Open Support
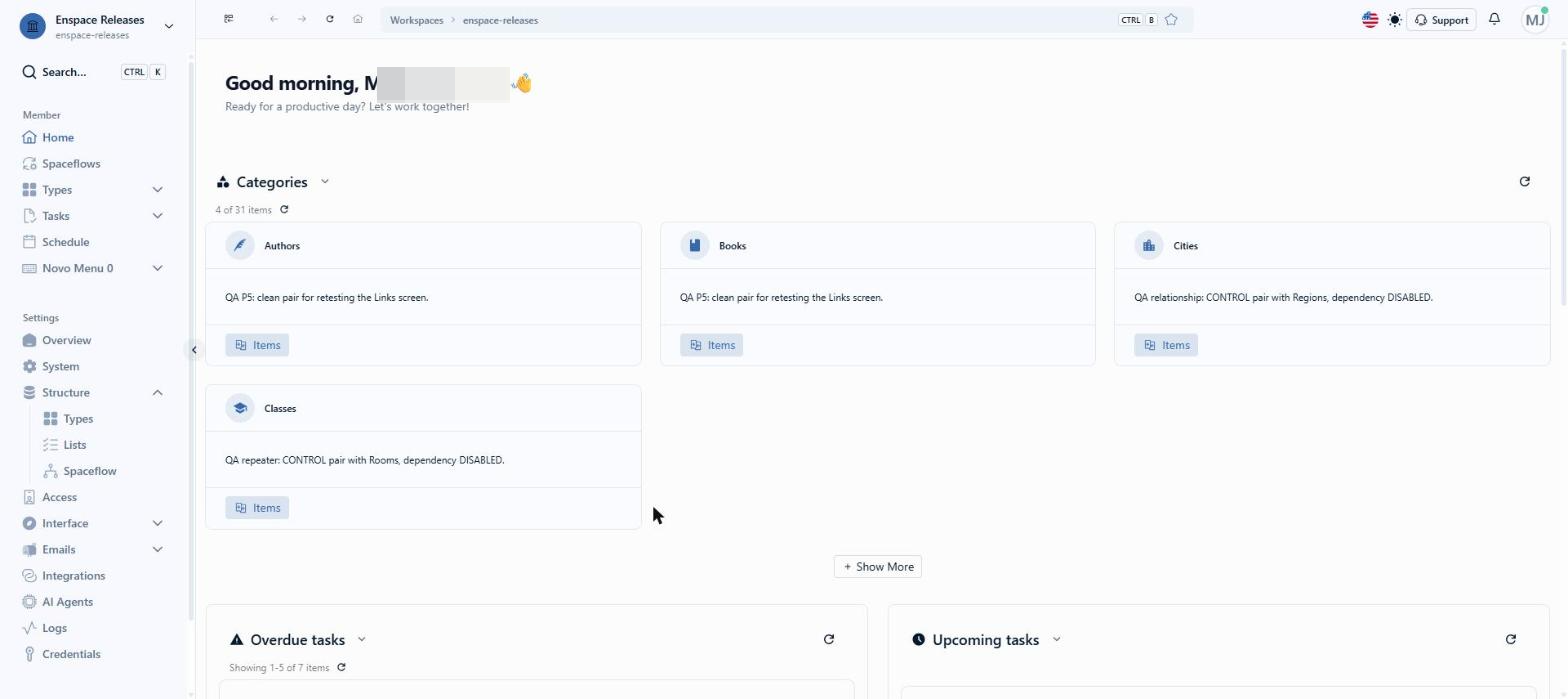 point(1441,20)
